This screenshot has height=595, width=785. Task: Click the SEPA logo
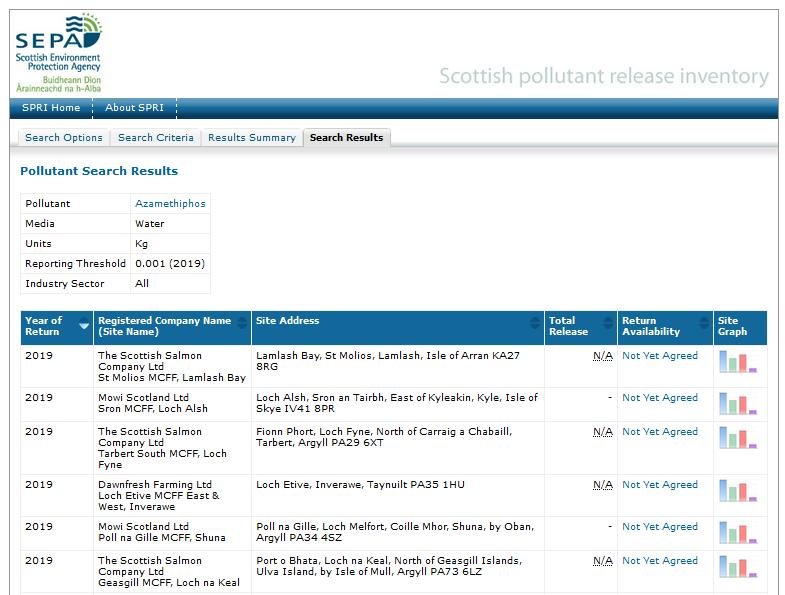point(59,53)
